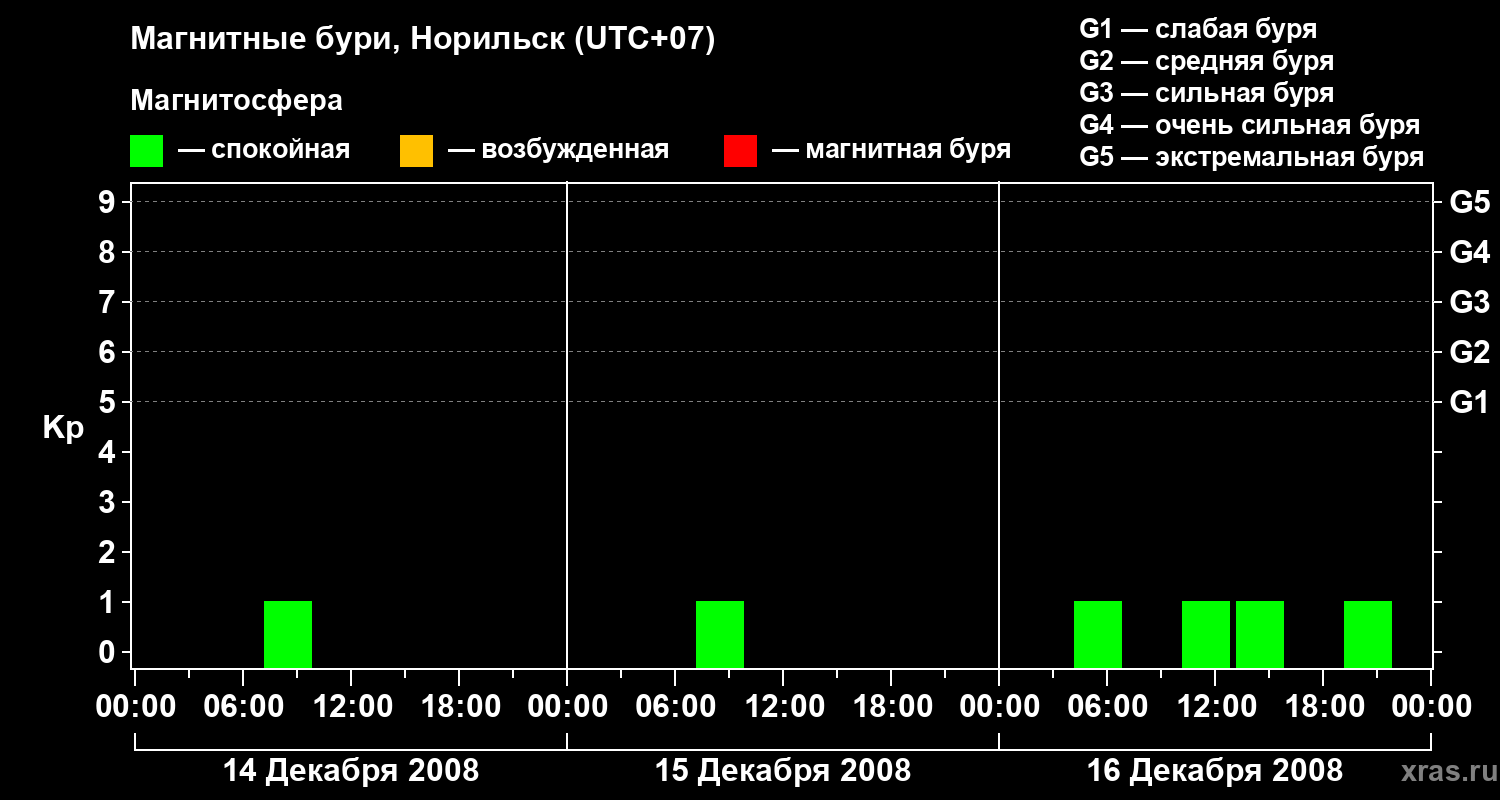Select the earliest green bar on 16 December
Image resolution: width=1500 pixels, height=800 pixels.
coord(1098,634)
